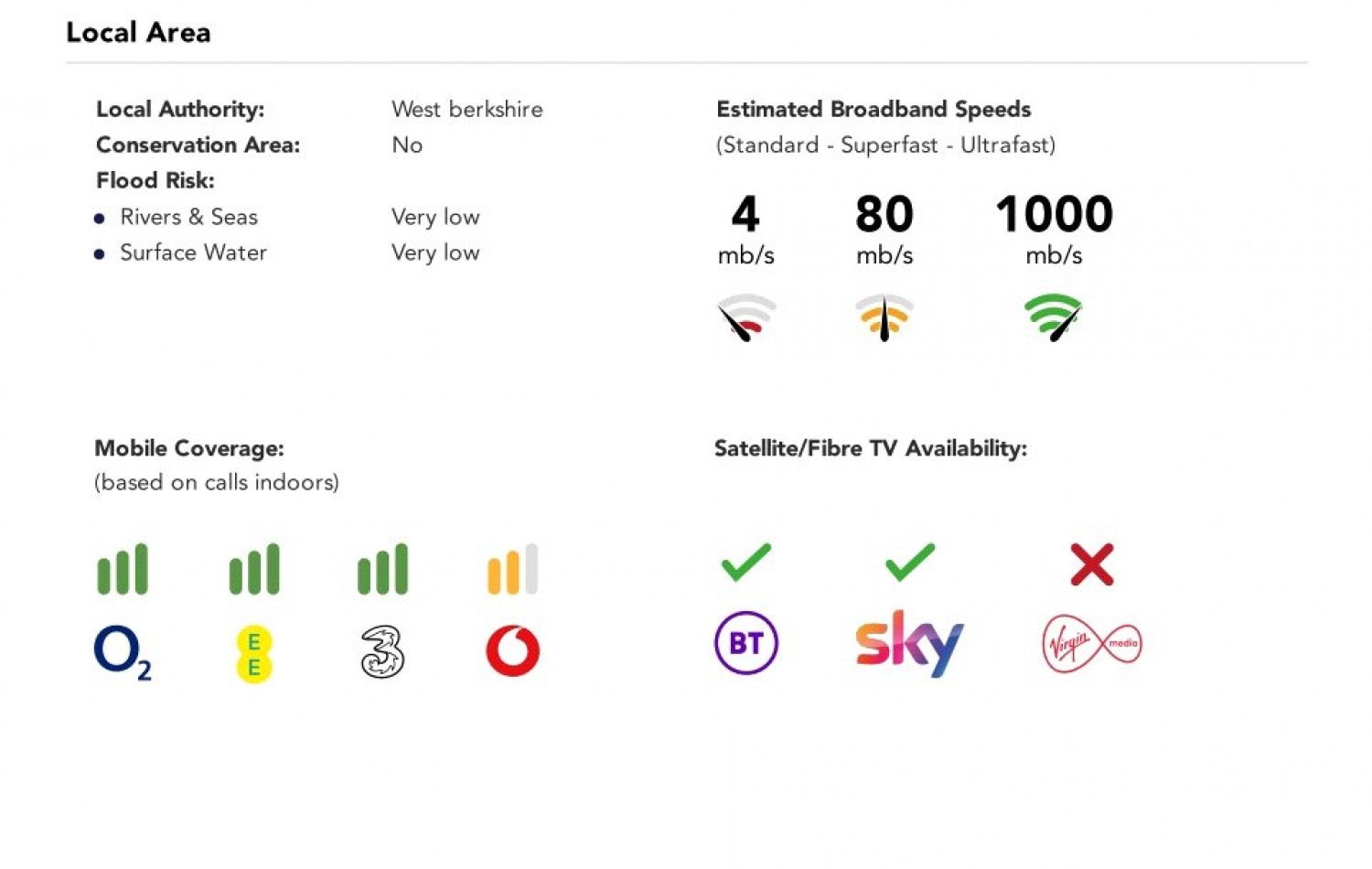The height and width of the screenshot is (869, 1372).
Task: Click the West berkshire local authority text
Action: coord(466,110)
